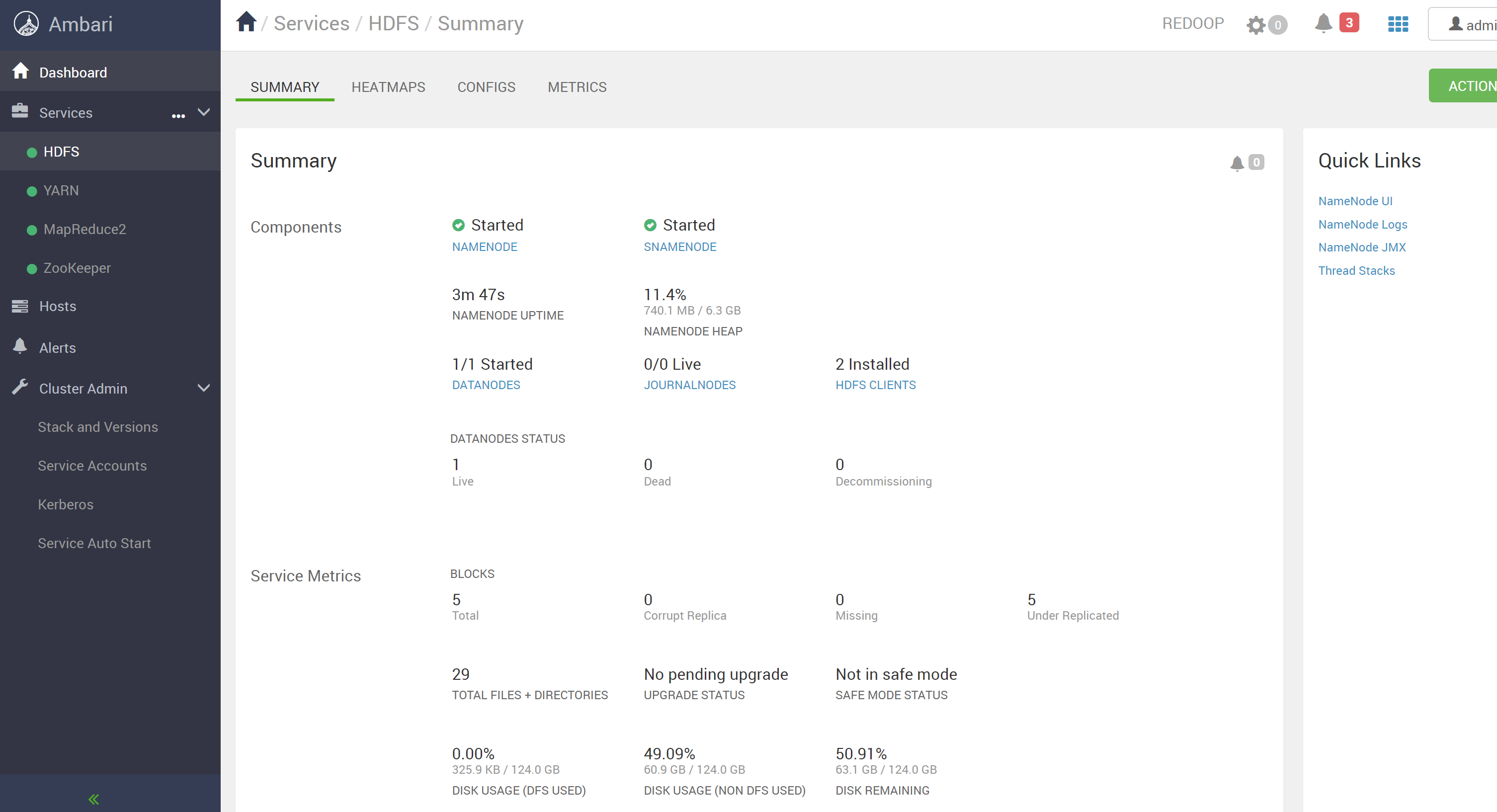1497x812 pixels.
Task: Open Thread Stacks quick link
Action: pos(1356,270)
